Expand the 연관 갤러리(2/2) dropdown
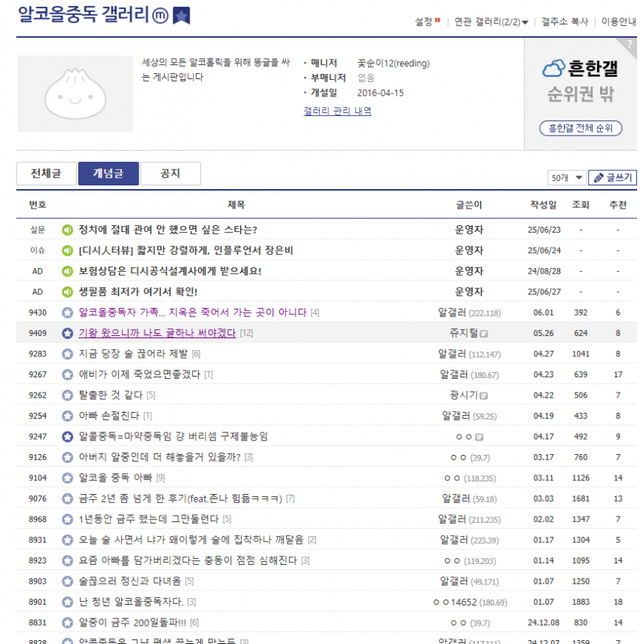Screen dimensions: 640x644 tap(491, 22)
